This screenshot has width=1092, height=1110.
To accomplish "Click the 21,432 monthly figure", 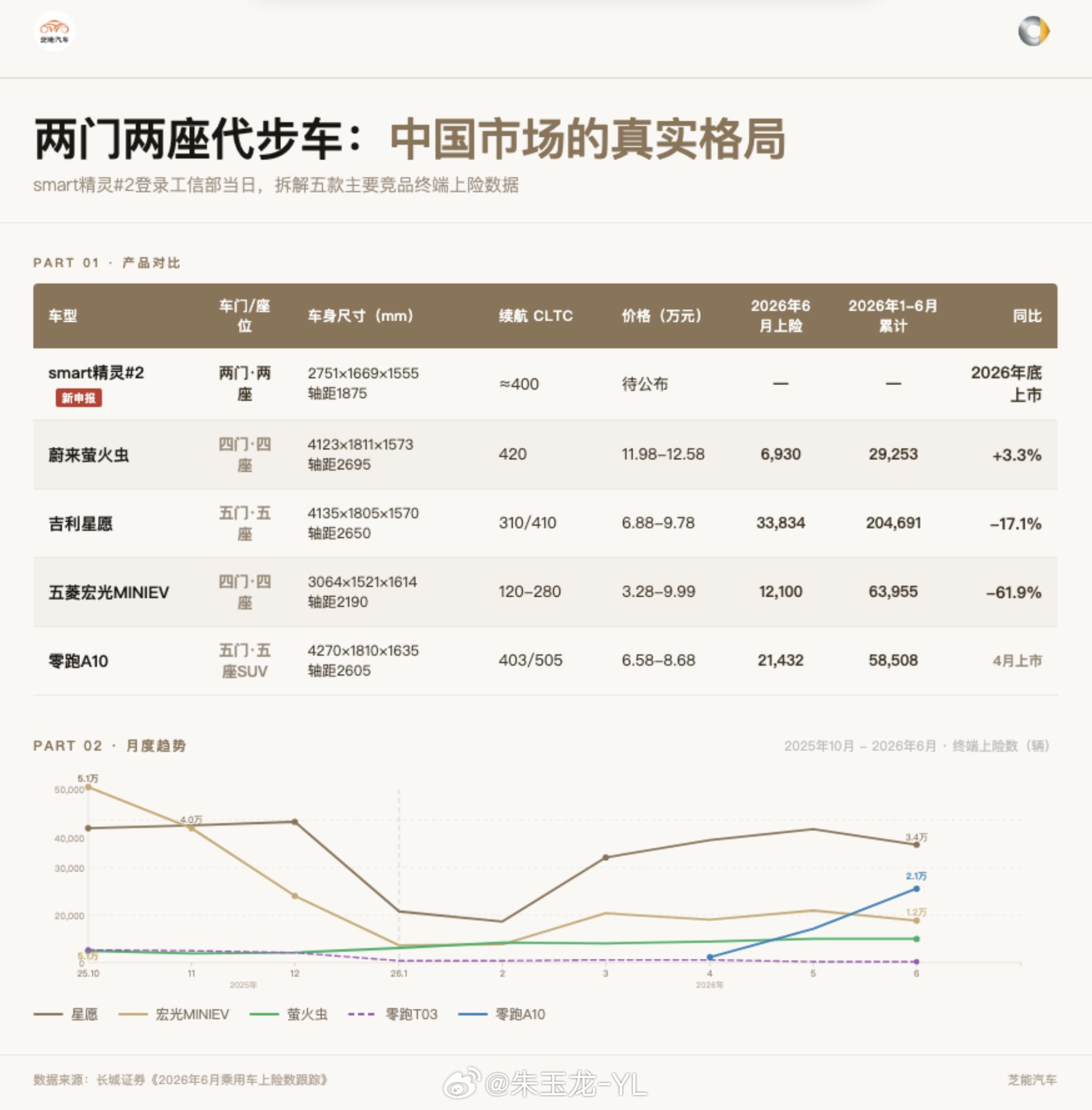I will (780, 660).
